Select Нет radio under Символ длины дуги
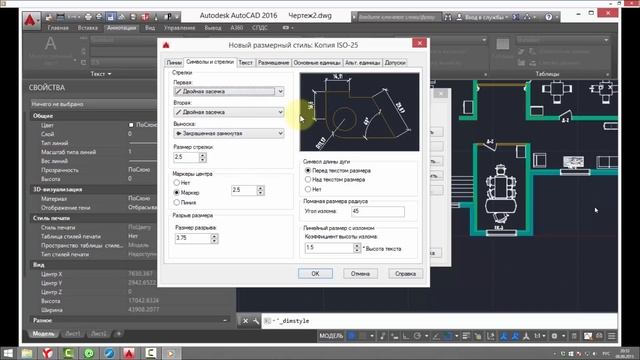 pyautogui.click(x=308, y=189)
